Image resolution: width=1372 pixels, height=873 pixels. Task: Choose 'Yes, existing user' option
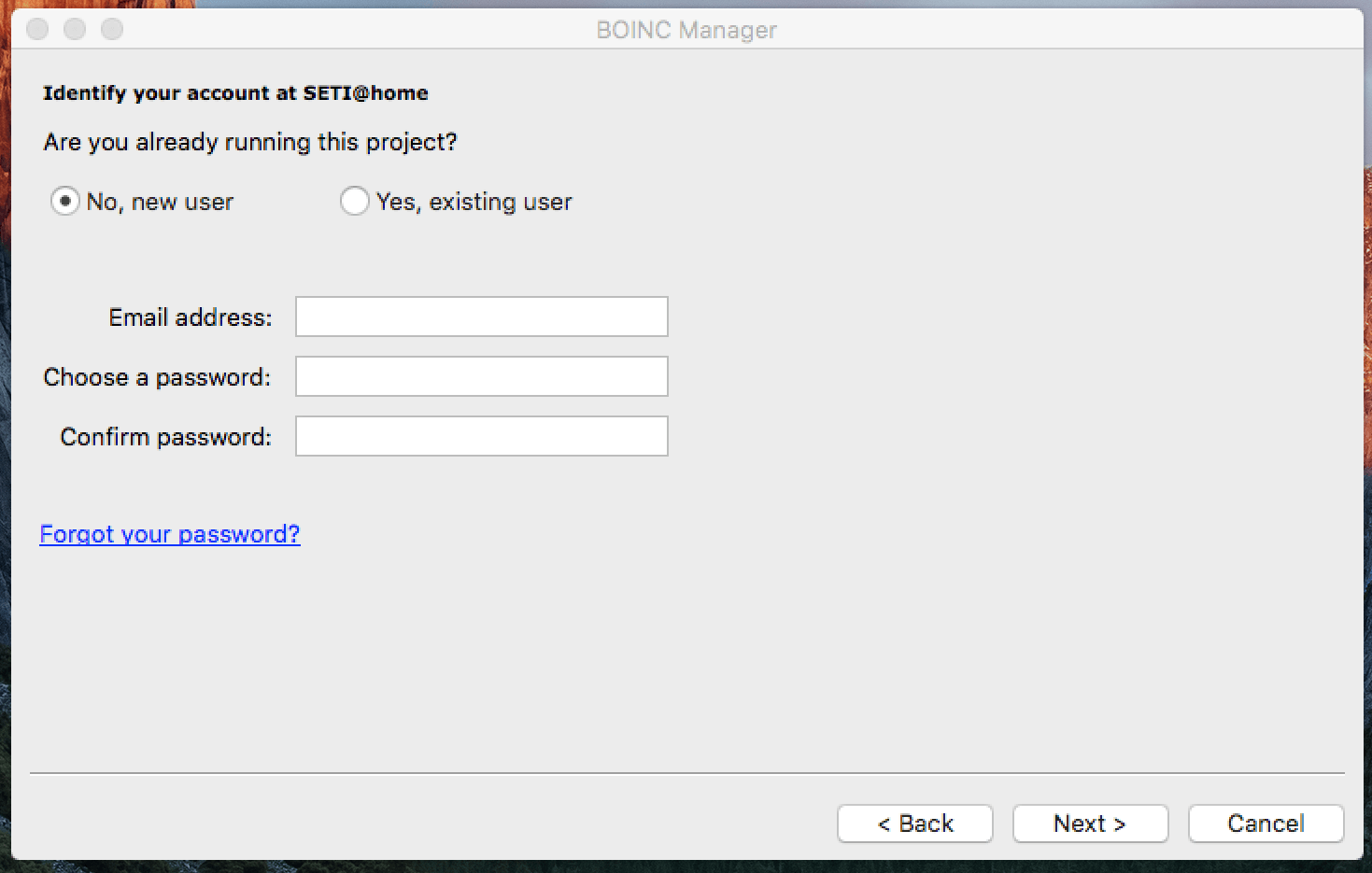pyautogui.click(x=355, y=201)
